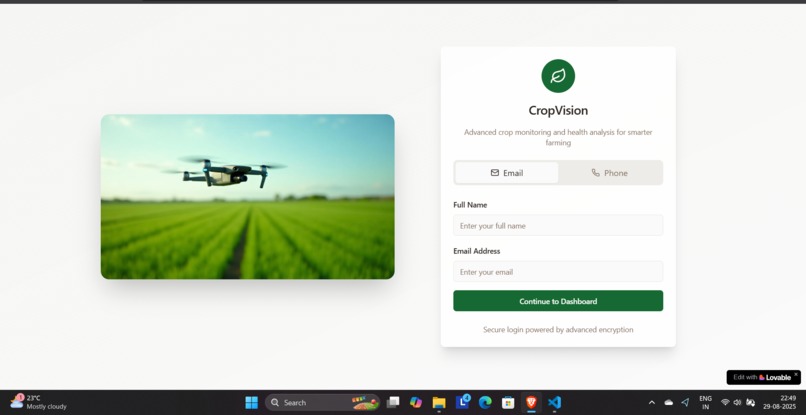The width and height of the screenshot is (806, 415).
Task: Click the volume speaker tray icon
Action: coord(738,403)
